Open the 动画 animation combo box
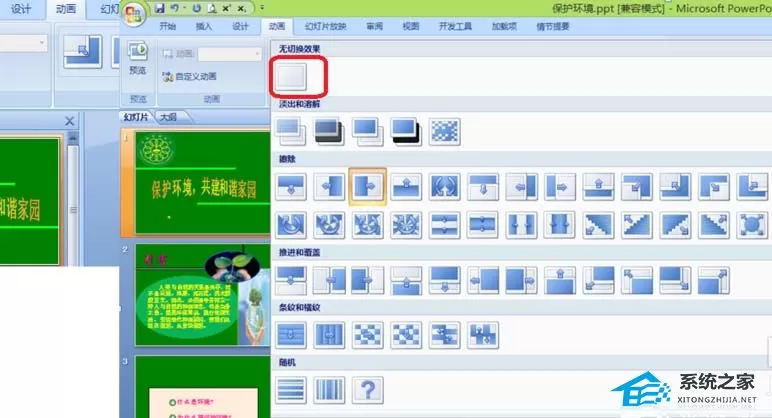This screenshot has height=418, width=772. pyautogui.click(x=229, y=54)
